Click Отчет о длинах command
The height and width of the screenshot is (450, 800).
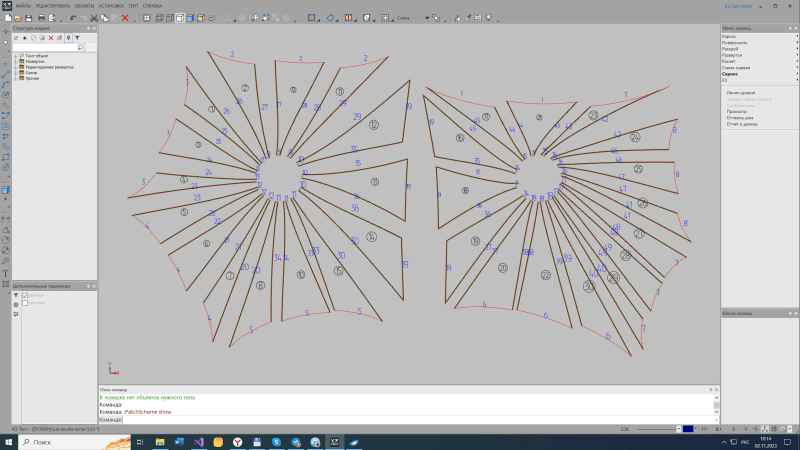[742, 124]
